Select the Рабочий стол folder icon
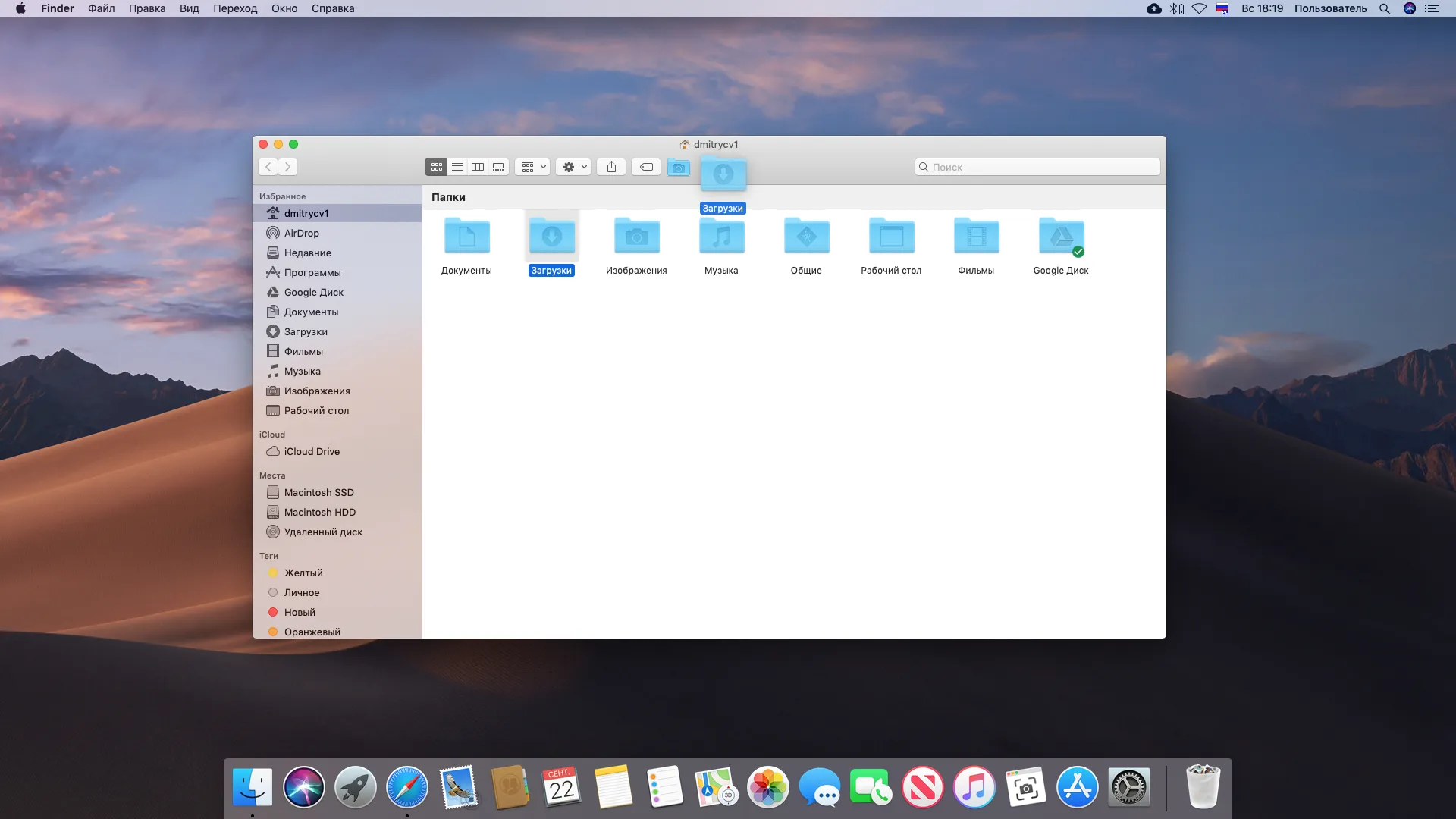 891,237
